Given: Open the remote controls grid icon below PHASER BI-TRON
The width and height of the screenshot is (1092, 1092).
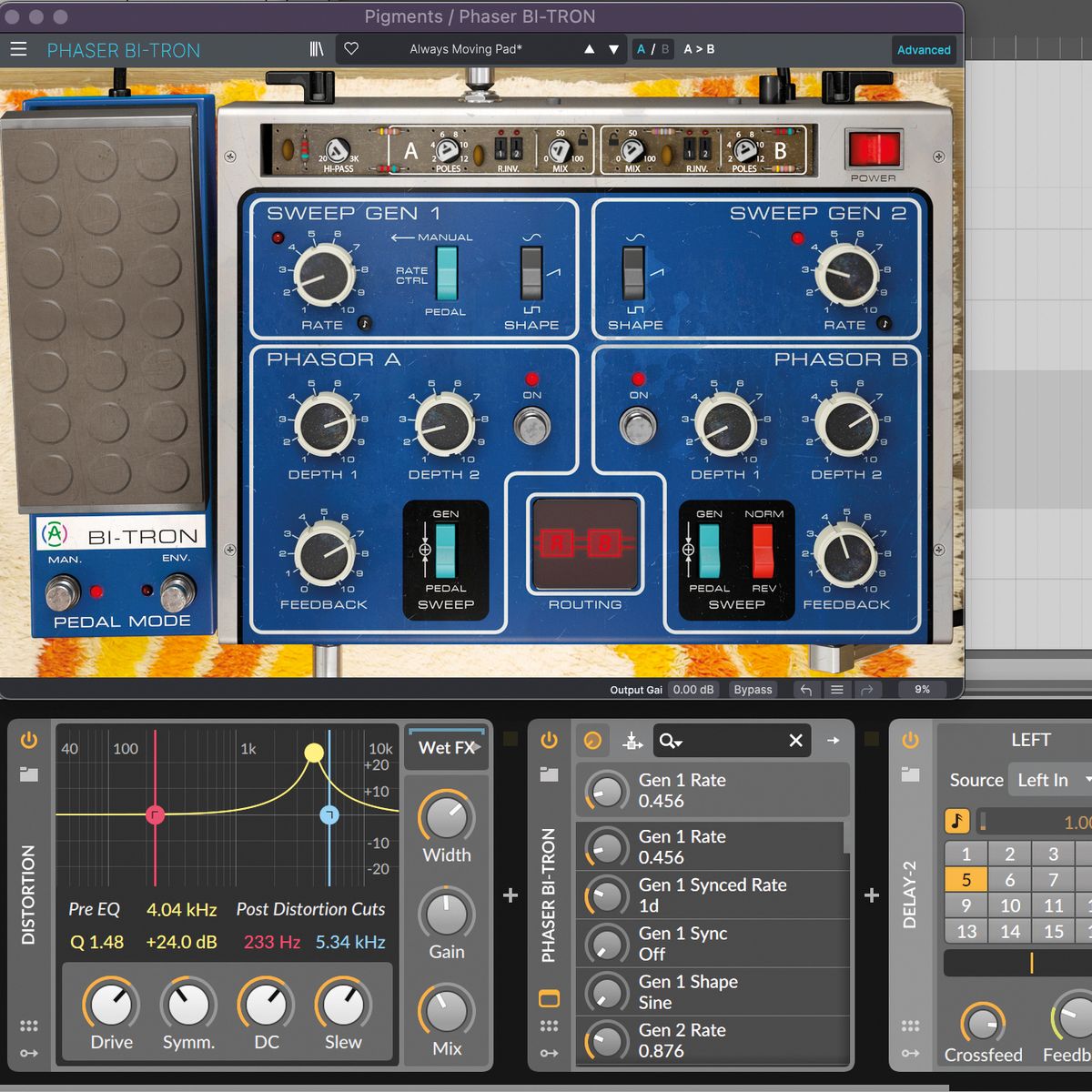Looking at the screenshot, I should [x=550, y=1026].
